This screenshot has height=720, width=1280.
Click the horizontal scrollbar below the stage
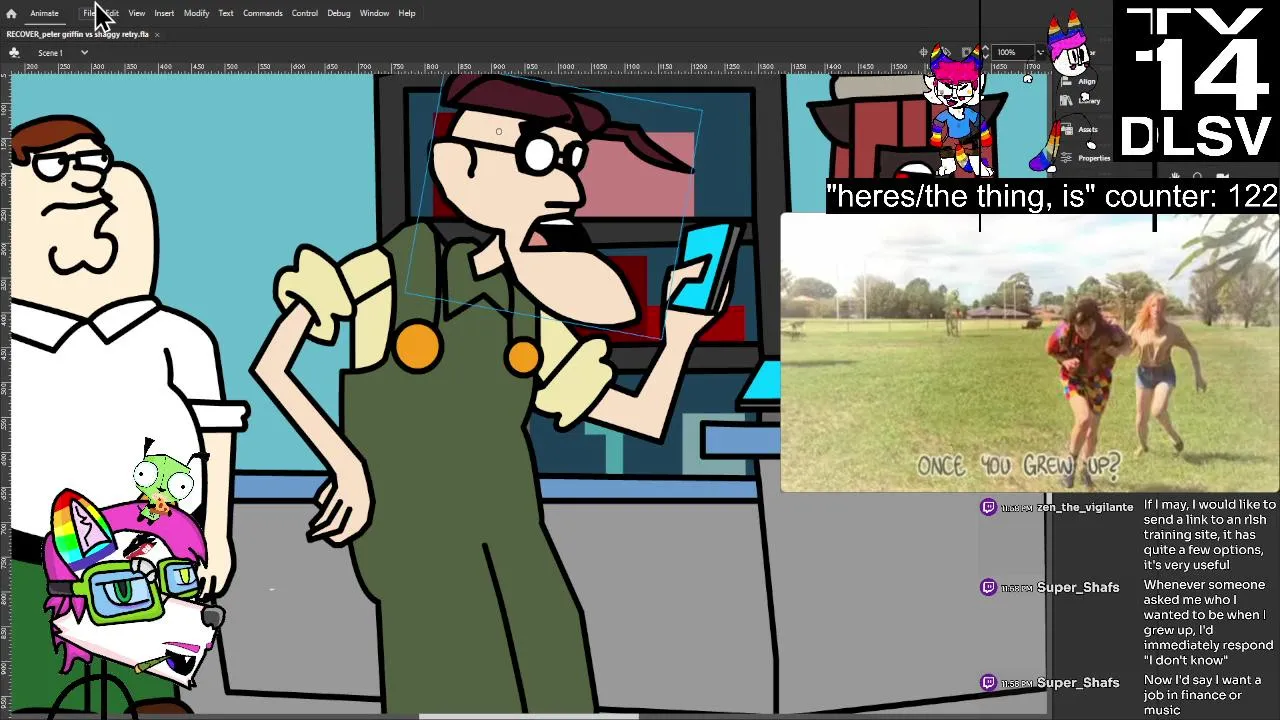tap(528, 715)
